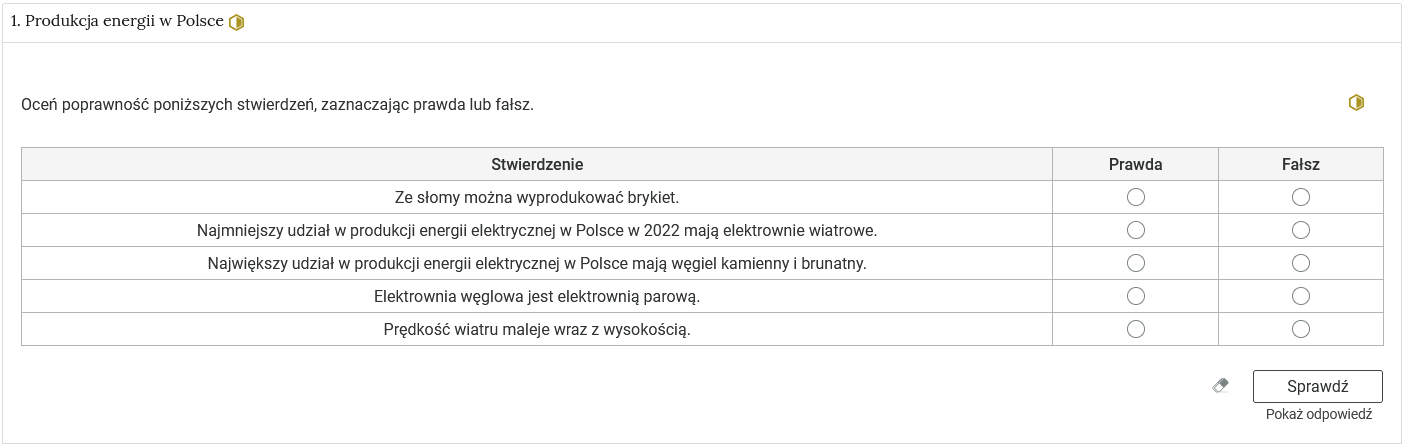Click the Prawda column header
The height and width of the screenshot is (444, 1403).
pos(1135,164)
